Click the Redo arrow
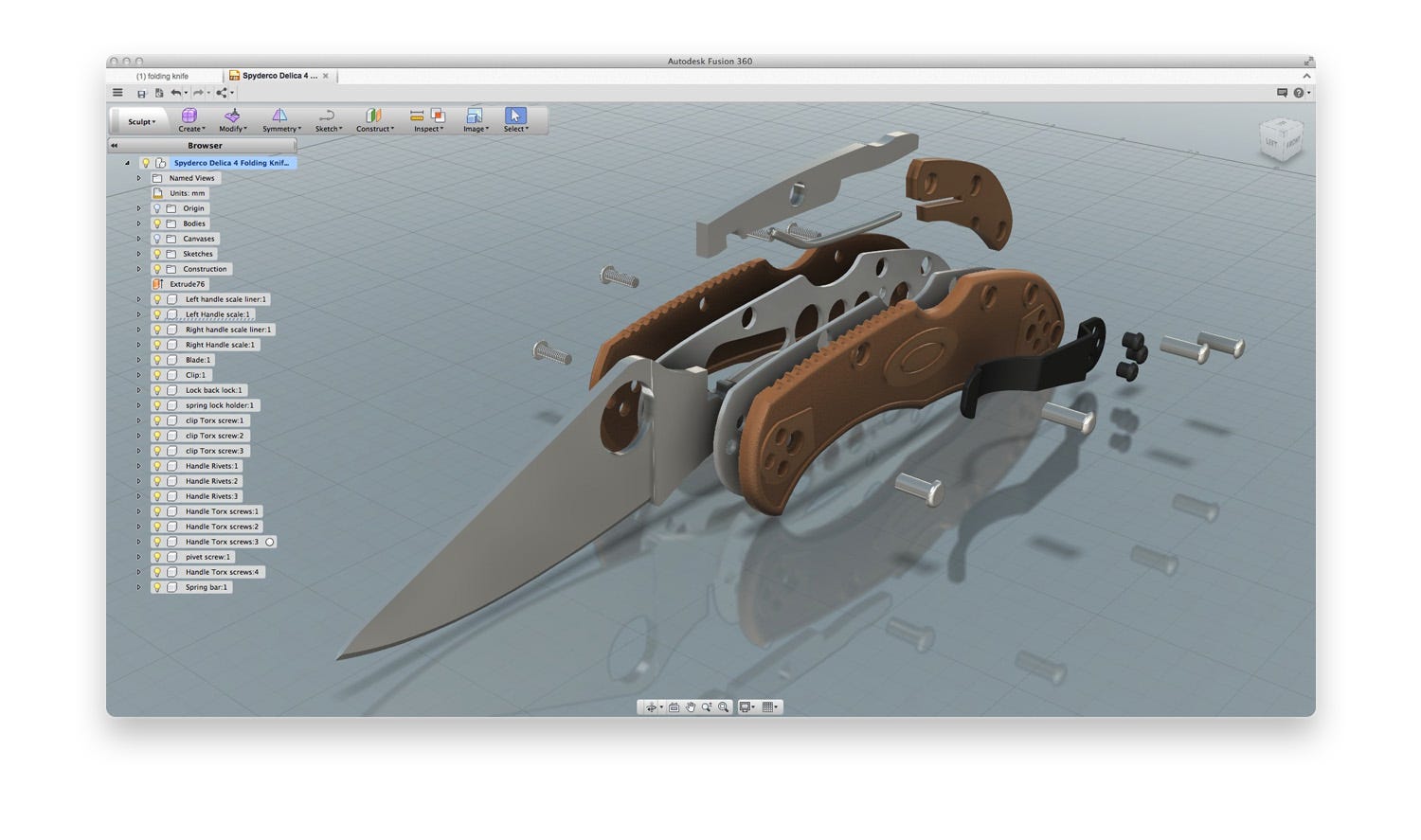1421x840 pixels. (198, 93)
